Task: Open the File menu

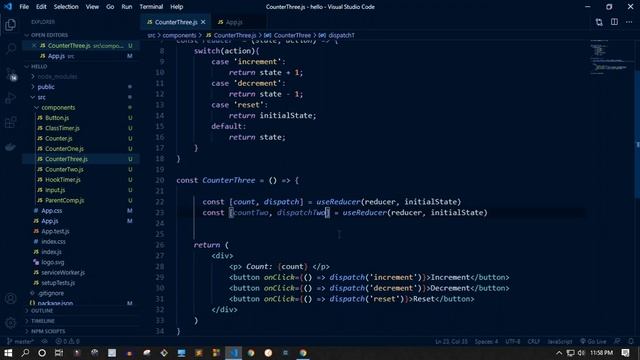Action: coord(24,7)
